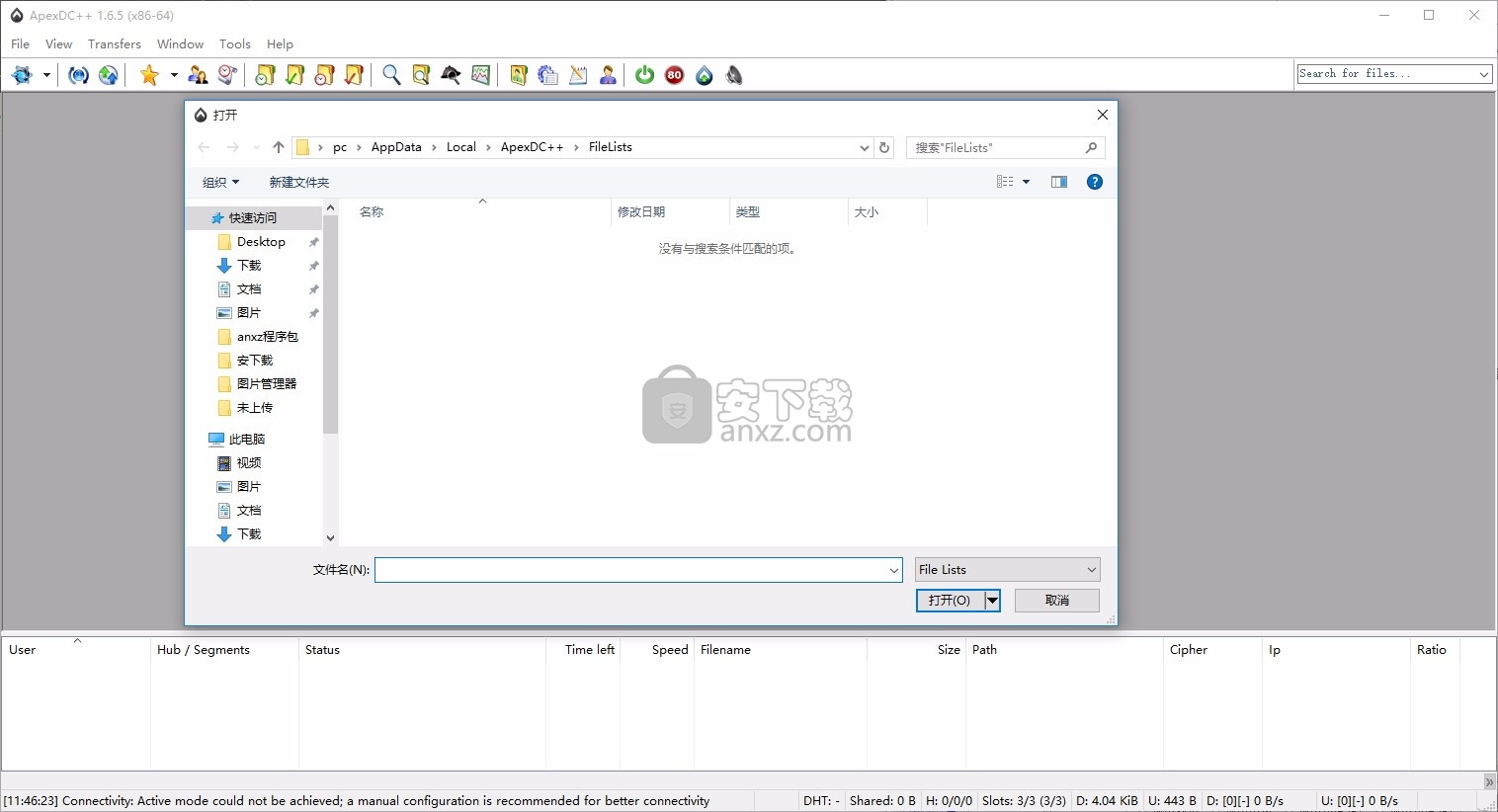Expand the address bar history dropdown
1498x812 pixels.
click(864, 147)
